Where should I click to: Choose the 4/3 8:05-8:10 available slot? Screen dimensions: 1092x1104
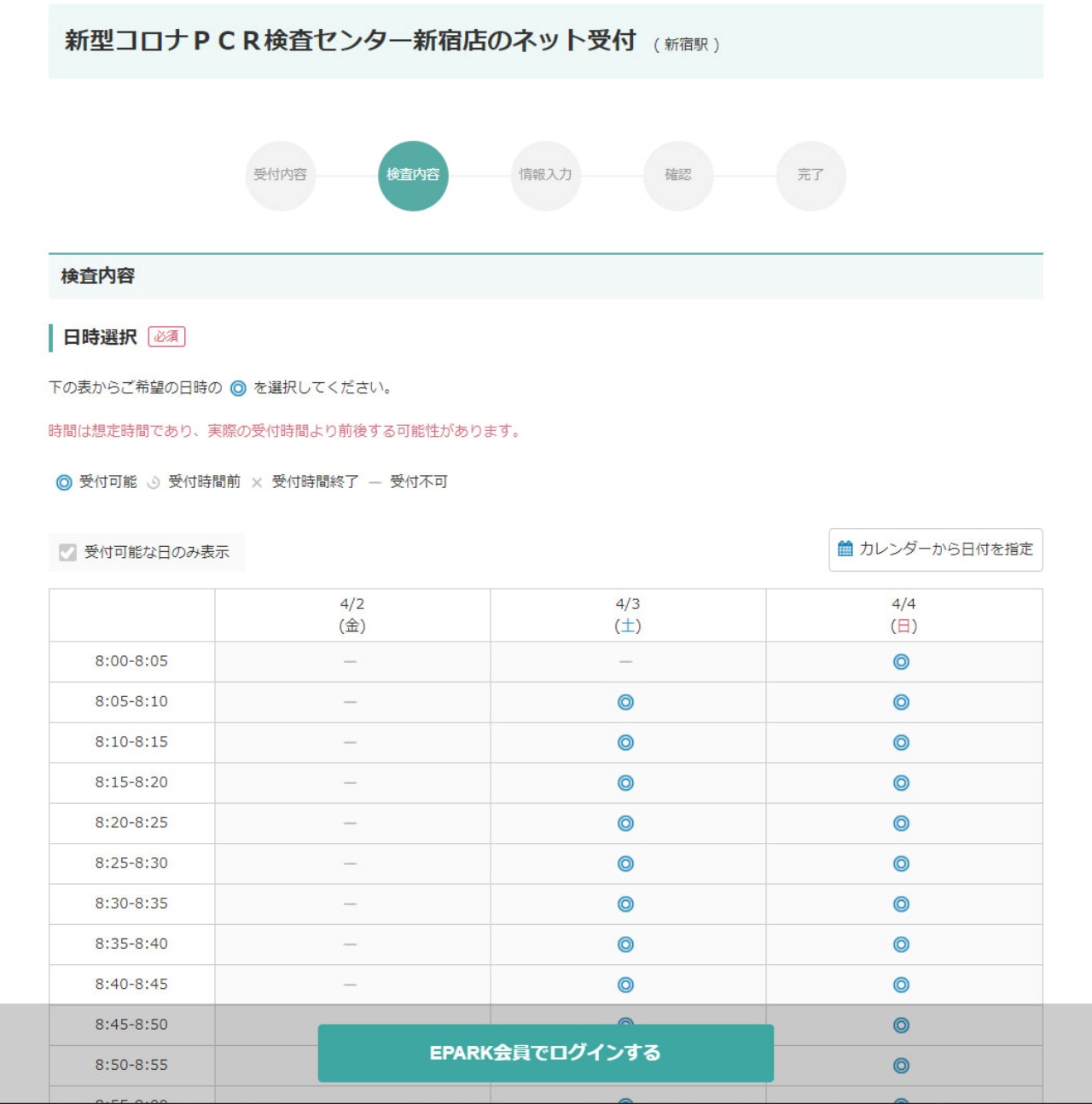625,702
